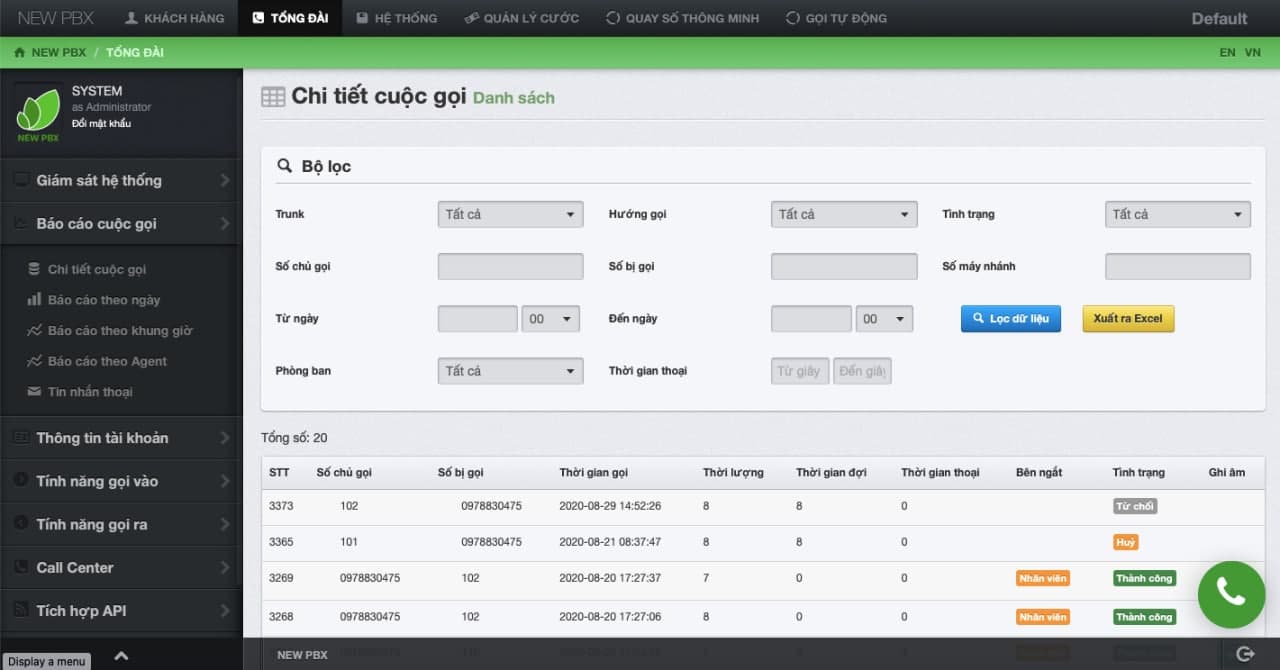The image size is (1280, 670).
Task: Open the Tình trạng filter dropdown
Action: (x=1178, y=214)
